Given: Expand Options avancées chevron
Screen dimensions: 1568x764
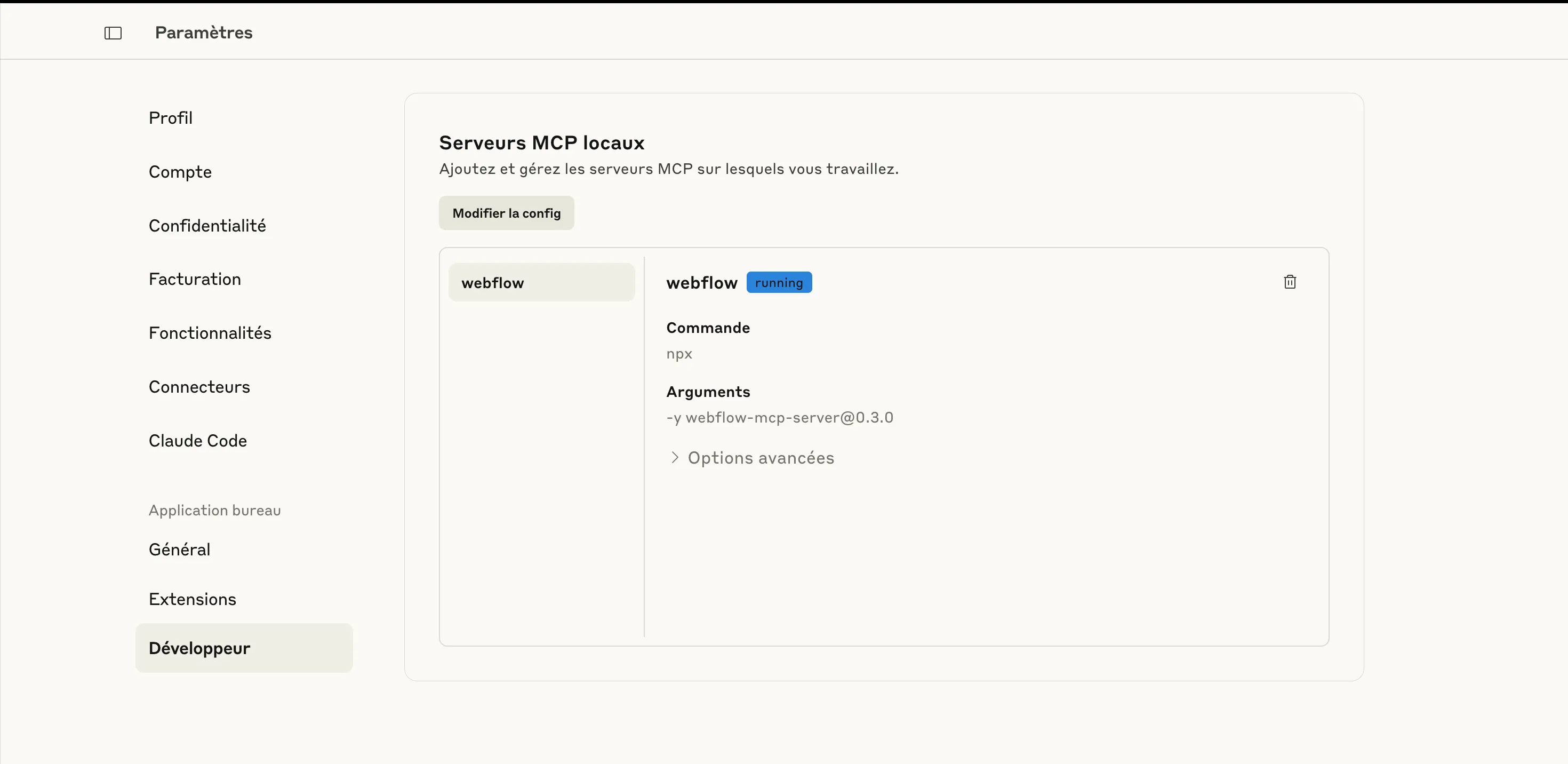Looking at the screenshot, I should tap(675, 458).
